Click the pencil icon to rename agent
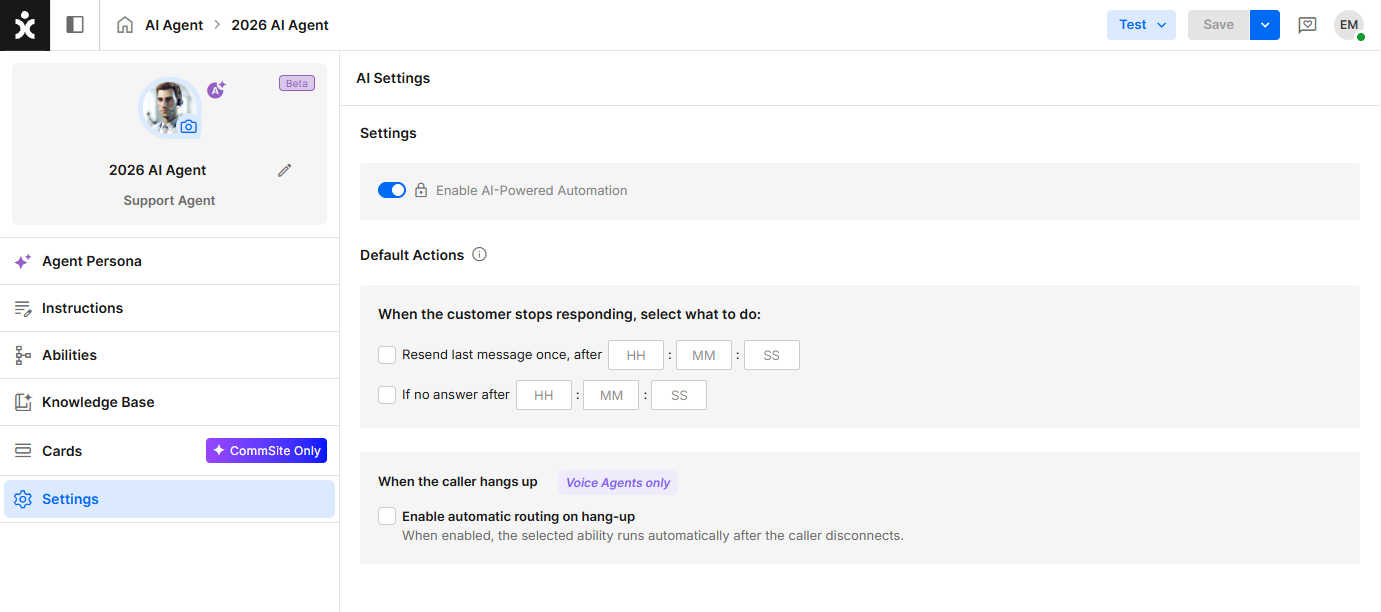 click(284, 170)
